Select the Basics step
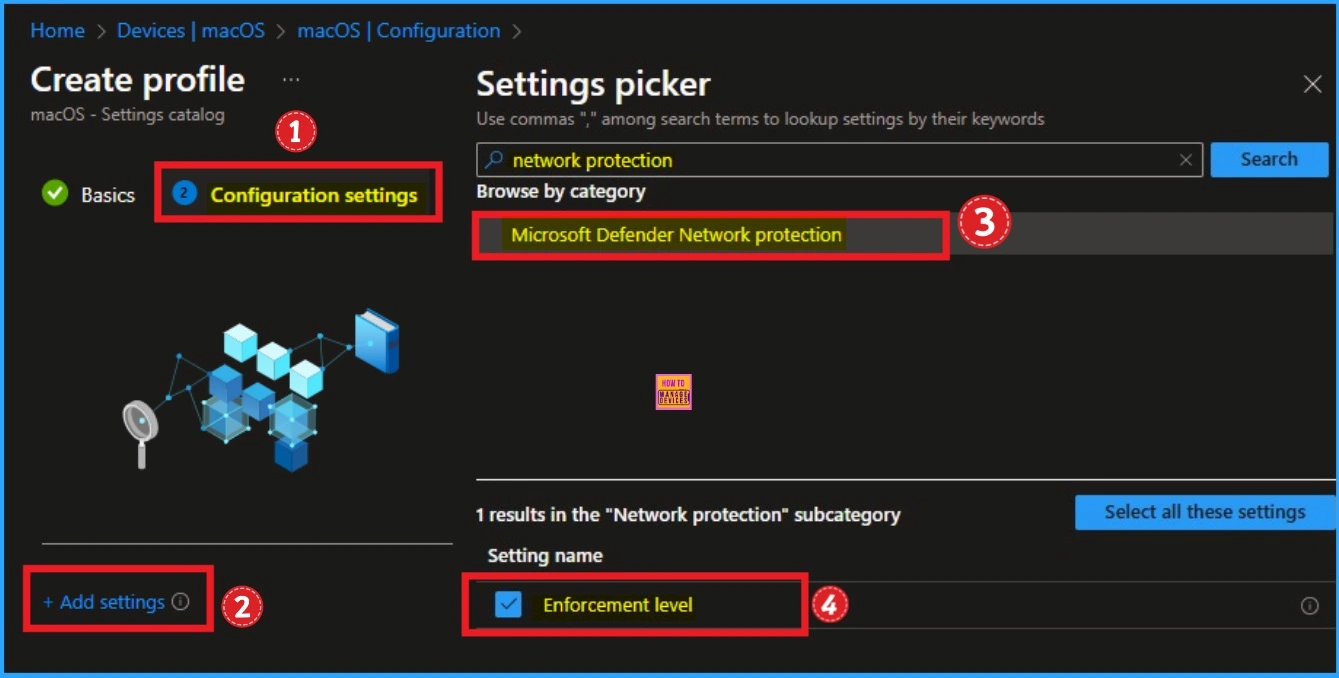 pyautogui.click(x=107, y=195)
